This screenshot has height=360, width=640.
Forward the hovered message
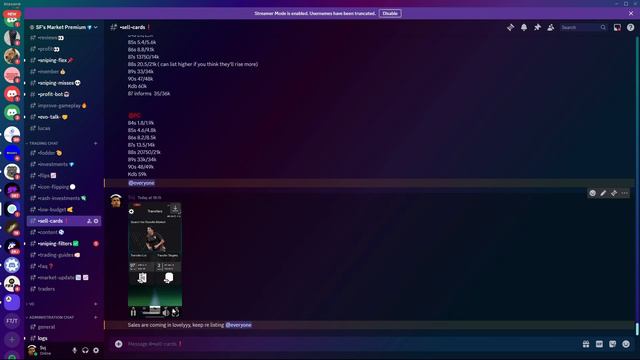(613, 193)
